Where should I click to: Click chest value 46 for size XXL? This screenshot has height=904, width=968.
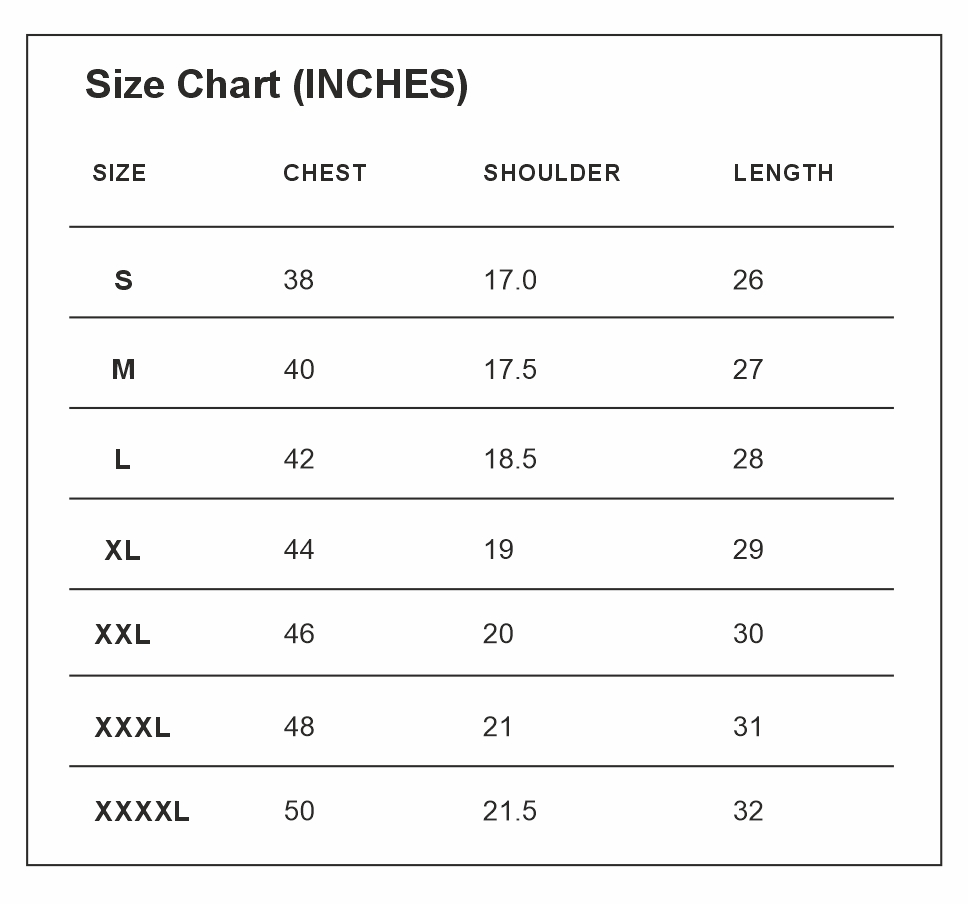pyautogui.click(x=299, y=634)
